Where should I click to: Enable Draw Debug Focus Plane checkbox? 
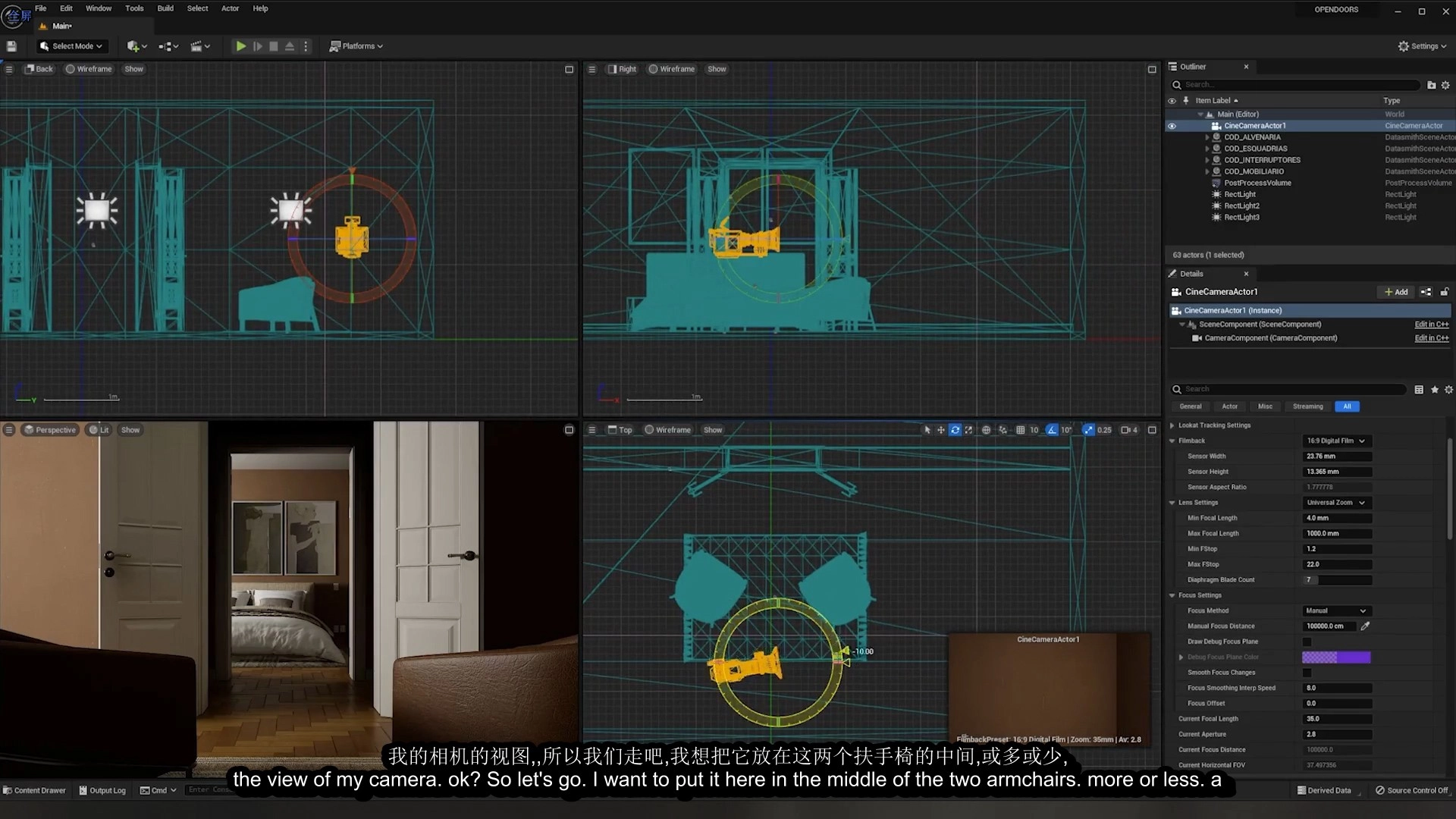click(1307, 642)
